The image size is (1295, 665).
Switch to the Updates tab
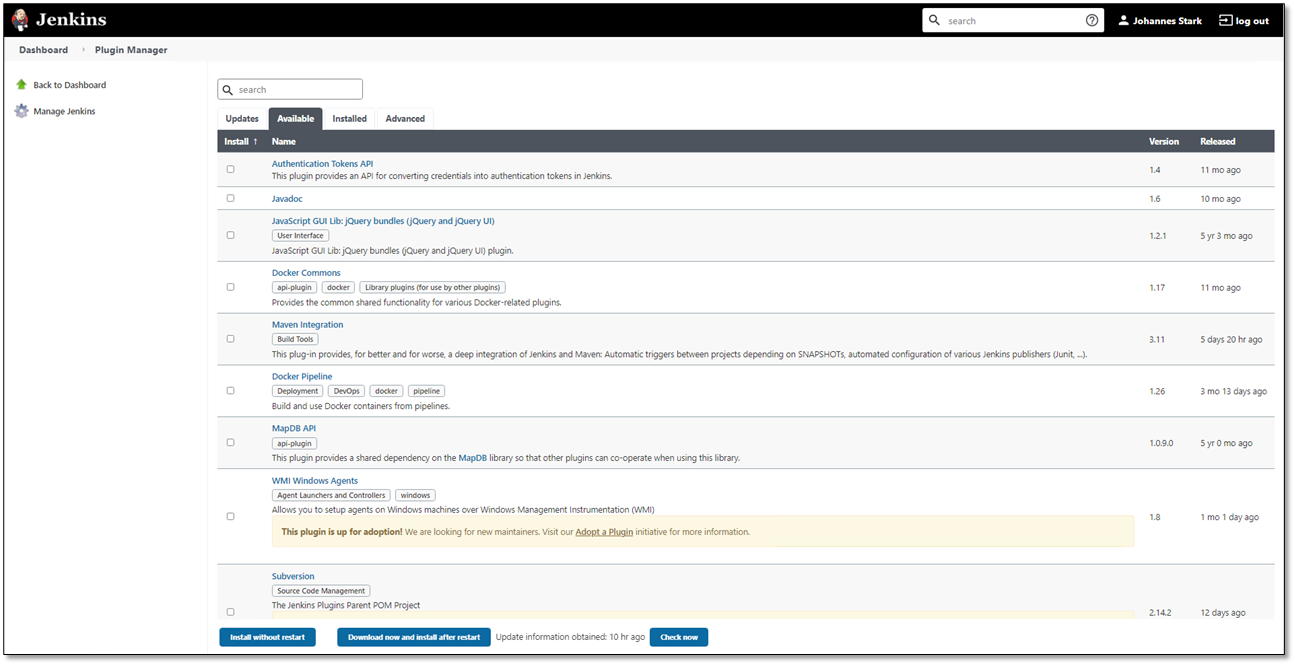[242, 118]
